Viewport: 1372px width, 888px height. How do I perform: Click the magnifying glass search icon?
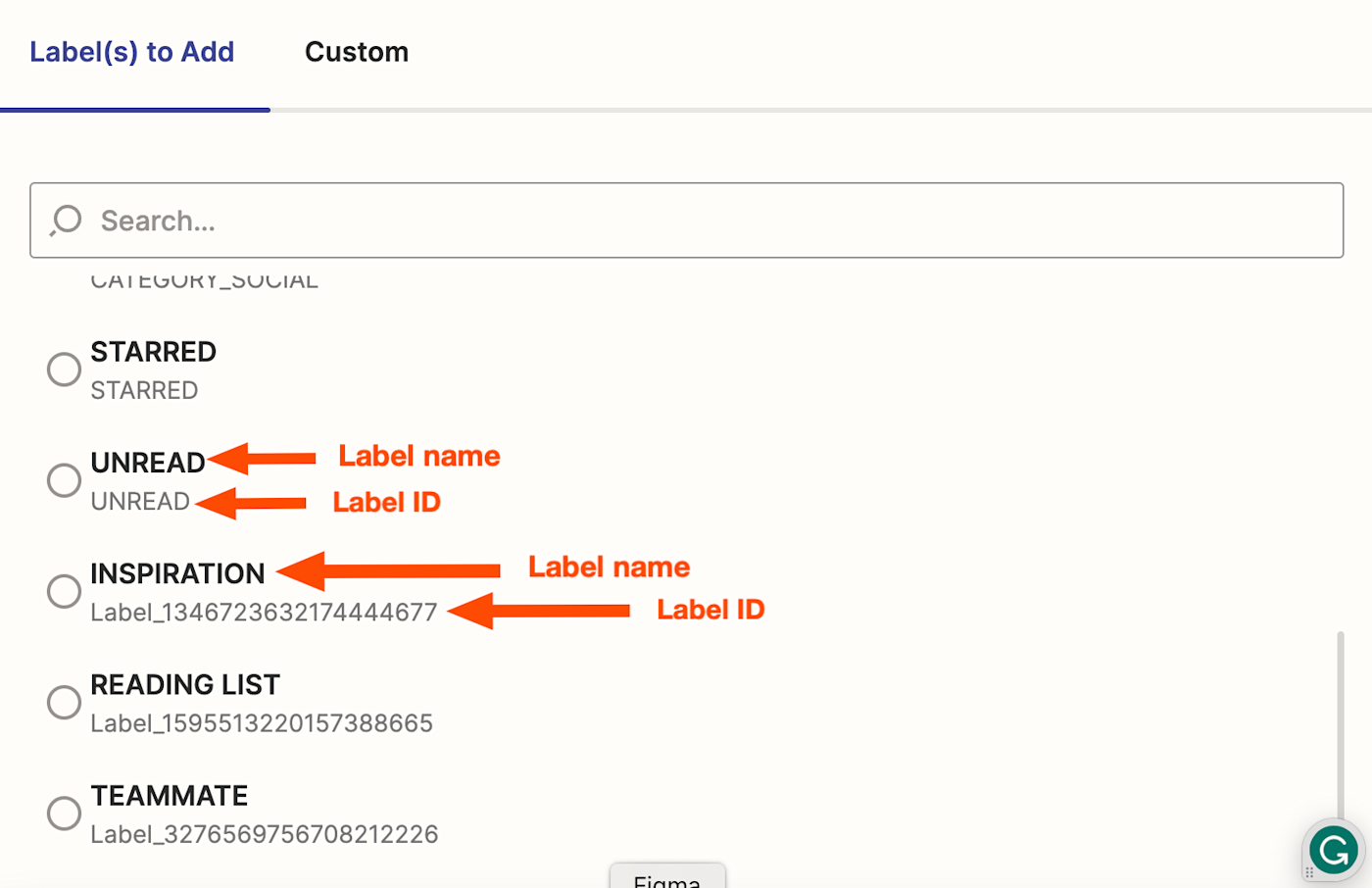(x=66, y=221)
